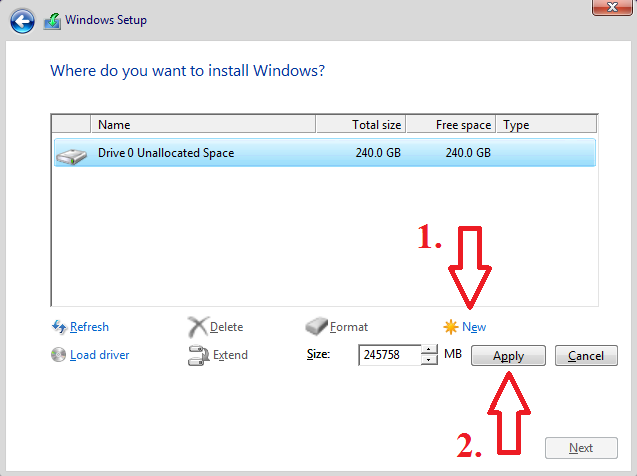Click the New partition star icon
This screenshot has width=637, height=476.
pos(451,327)
